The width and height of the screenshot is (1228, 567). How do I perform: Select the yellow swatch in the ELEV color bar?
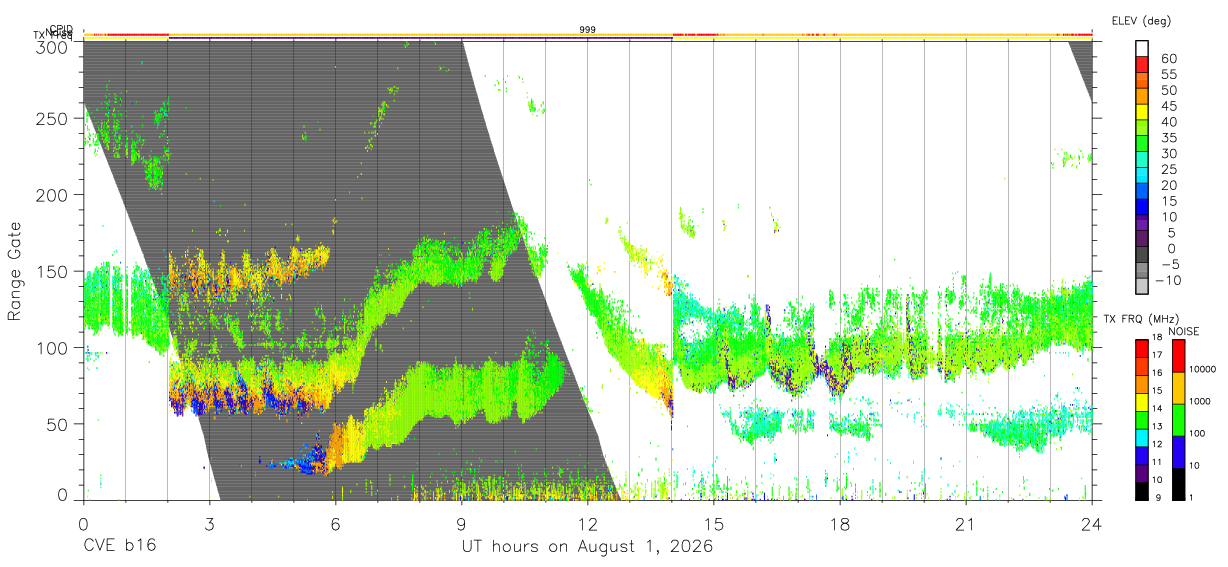tap(1141, 111)
